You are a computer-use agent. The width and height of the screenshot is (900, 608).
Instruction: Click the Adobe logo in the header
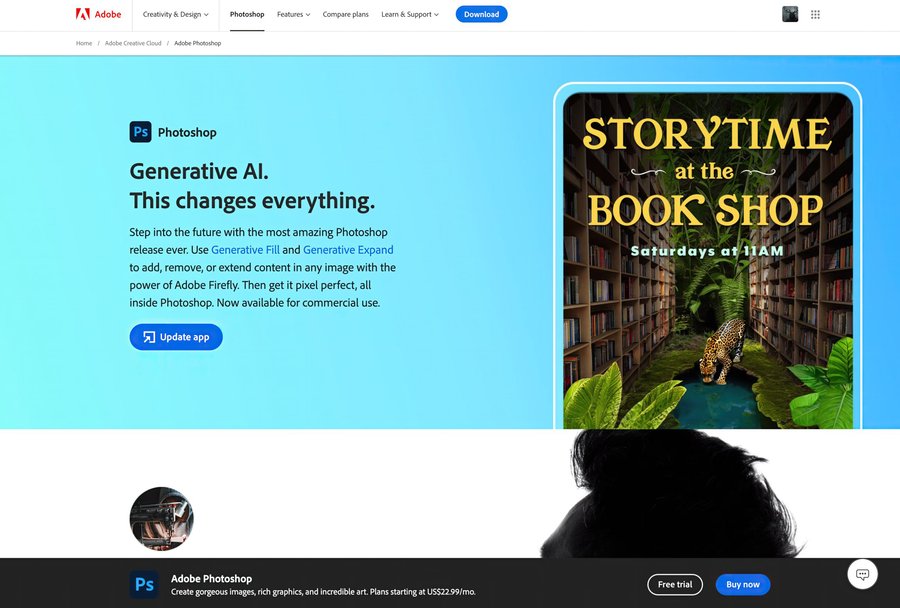click(98, 14)
